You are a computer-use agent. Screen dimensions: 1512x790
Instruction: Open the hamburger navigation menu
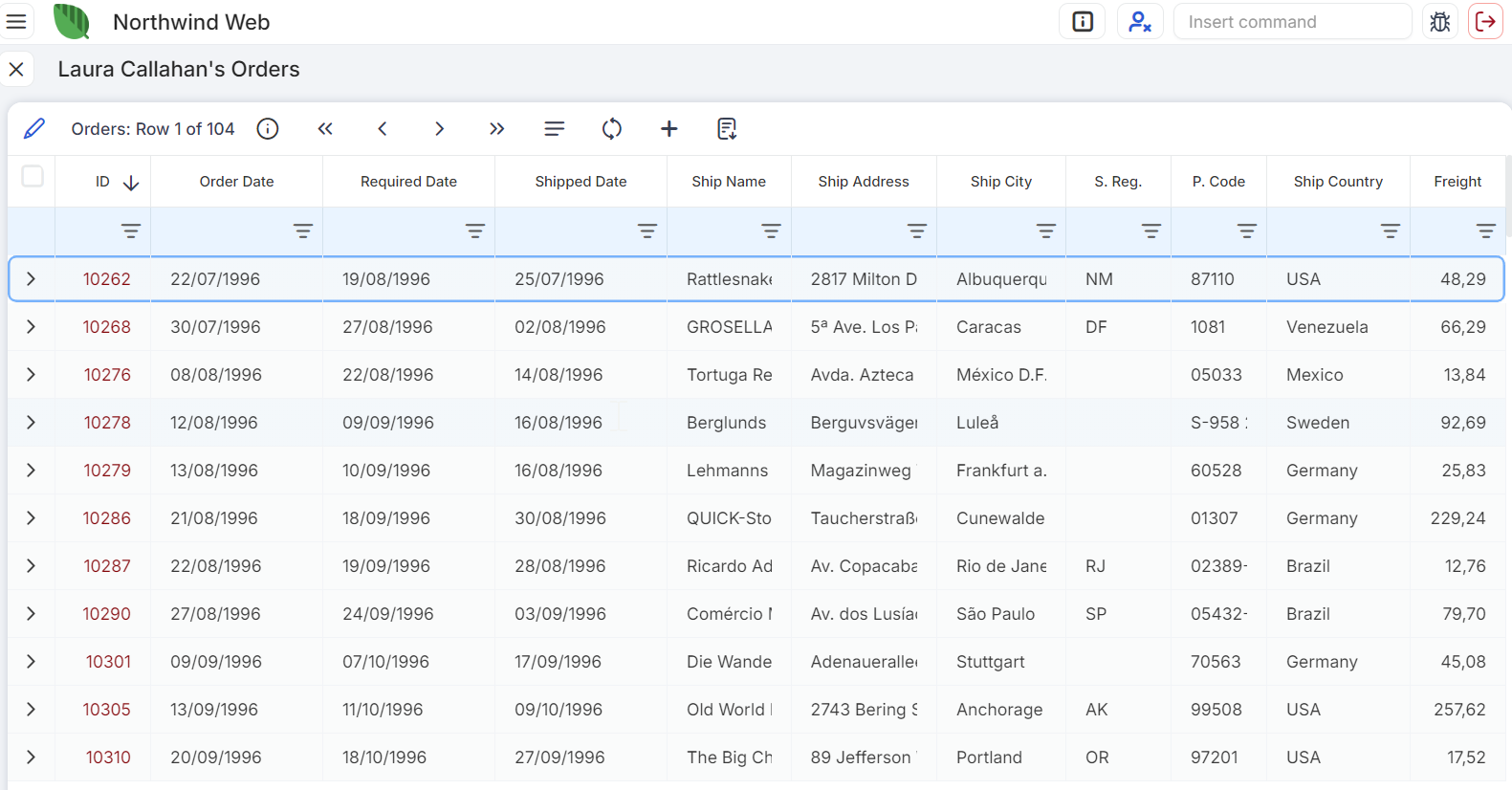point(16,22)
